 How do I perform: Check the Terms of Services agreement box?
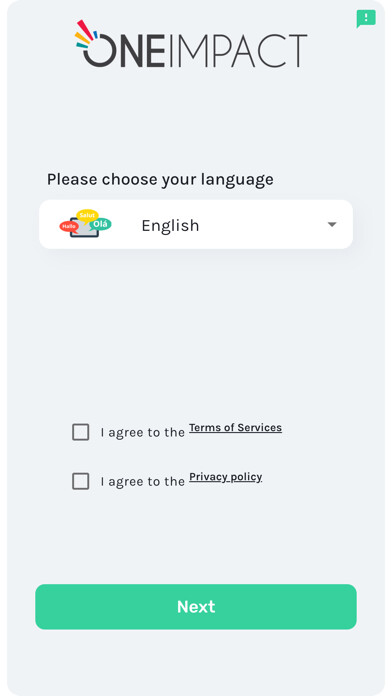(x=80, y=432)
